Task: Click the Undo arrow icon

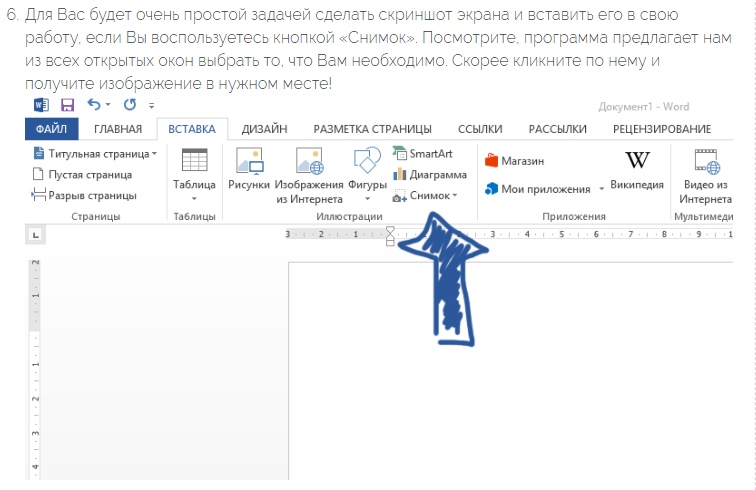Action: pyautogui.click(x=94, y=105)
